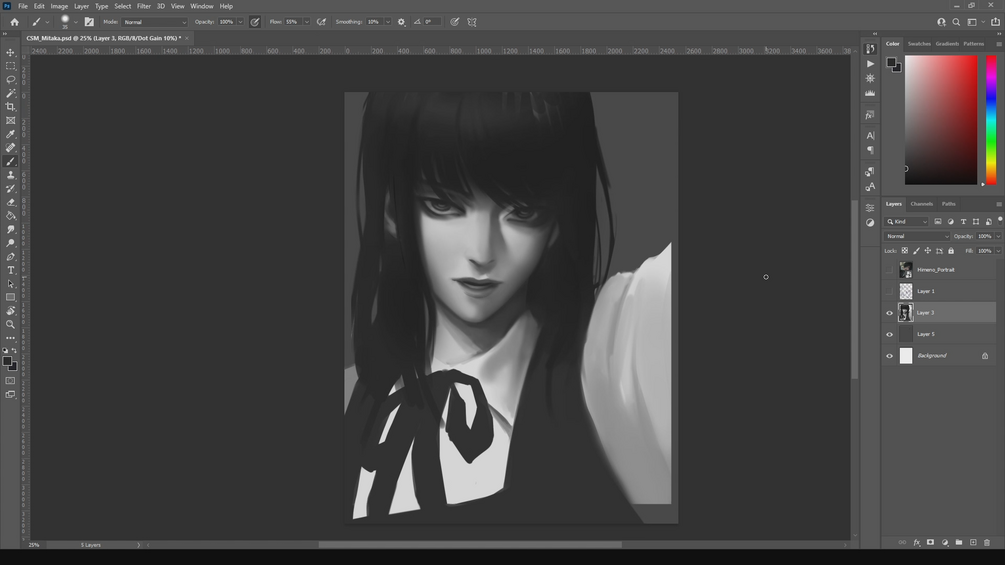Open the layer Kind filter dropdown
Viewport: 1005px width, 565px height.
click(906, 222)
